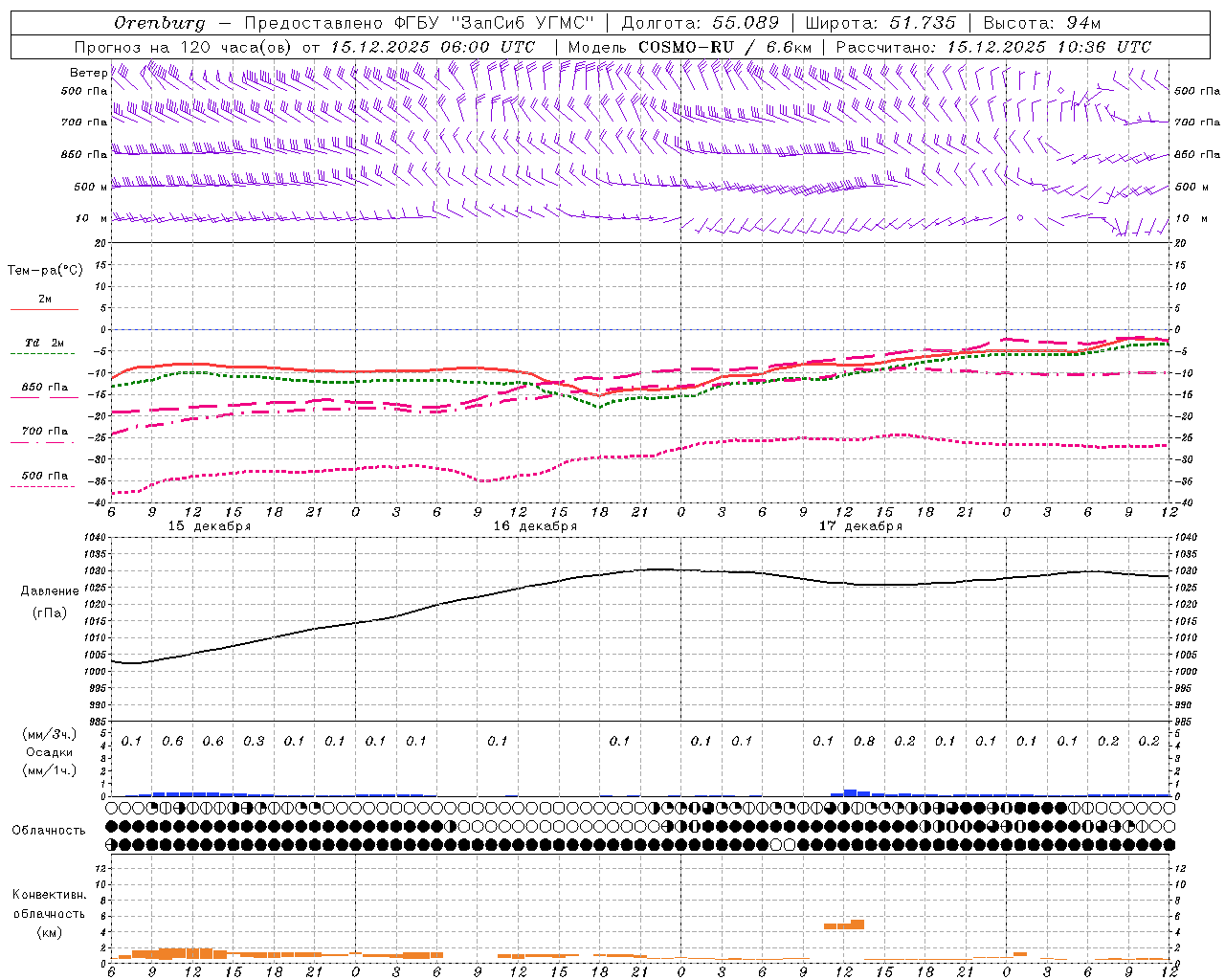Viewport: 1225px width, 980px height.
Task: Click the Широта: 51.735 header field
Action: pos(880,23)
